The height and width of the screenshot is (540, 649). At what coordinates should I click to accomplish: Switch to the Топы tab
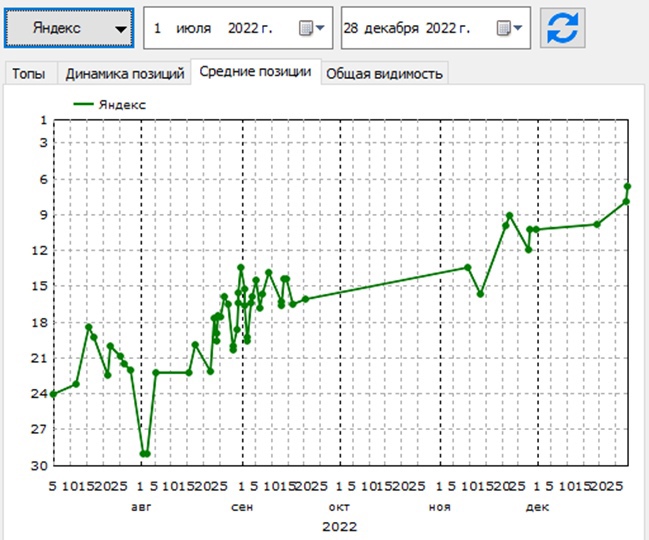(29, 74)
